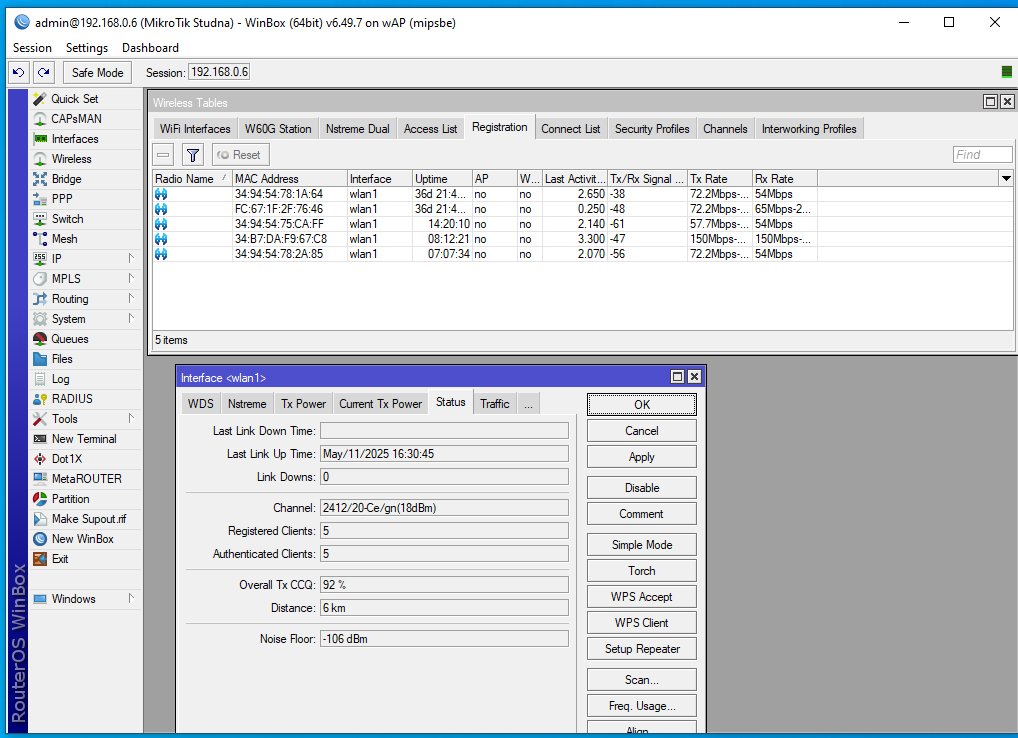1018x738 pixels.
Task: Open the column chooser dropdown in the Registration table
Action: pos(1006,178)
